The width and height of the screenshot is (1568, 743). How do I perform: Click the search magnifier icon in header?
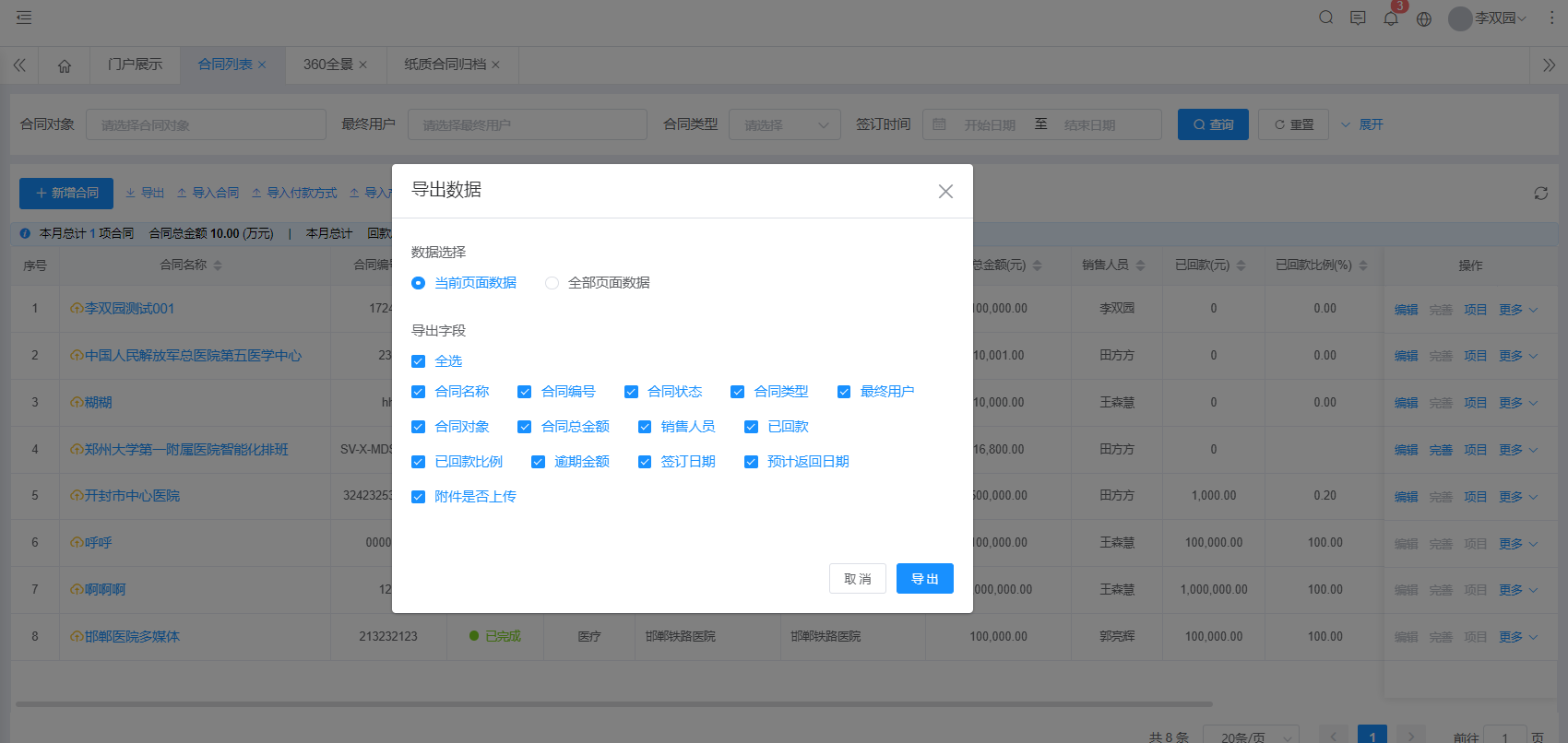point(1325,18)
